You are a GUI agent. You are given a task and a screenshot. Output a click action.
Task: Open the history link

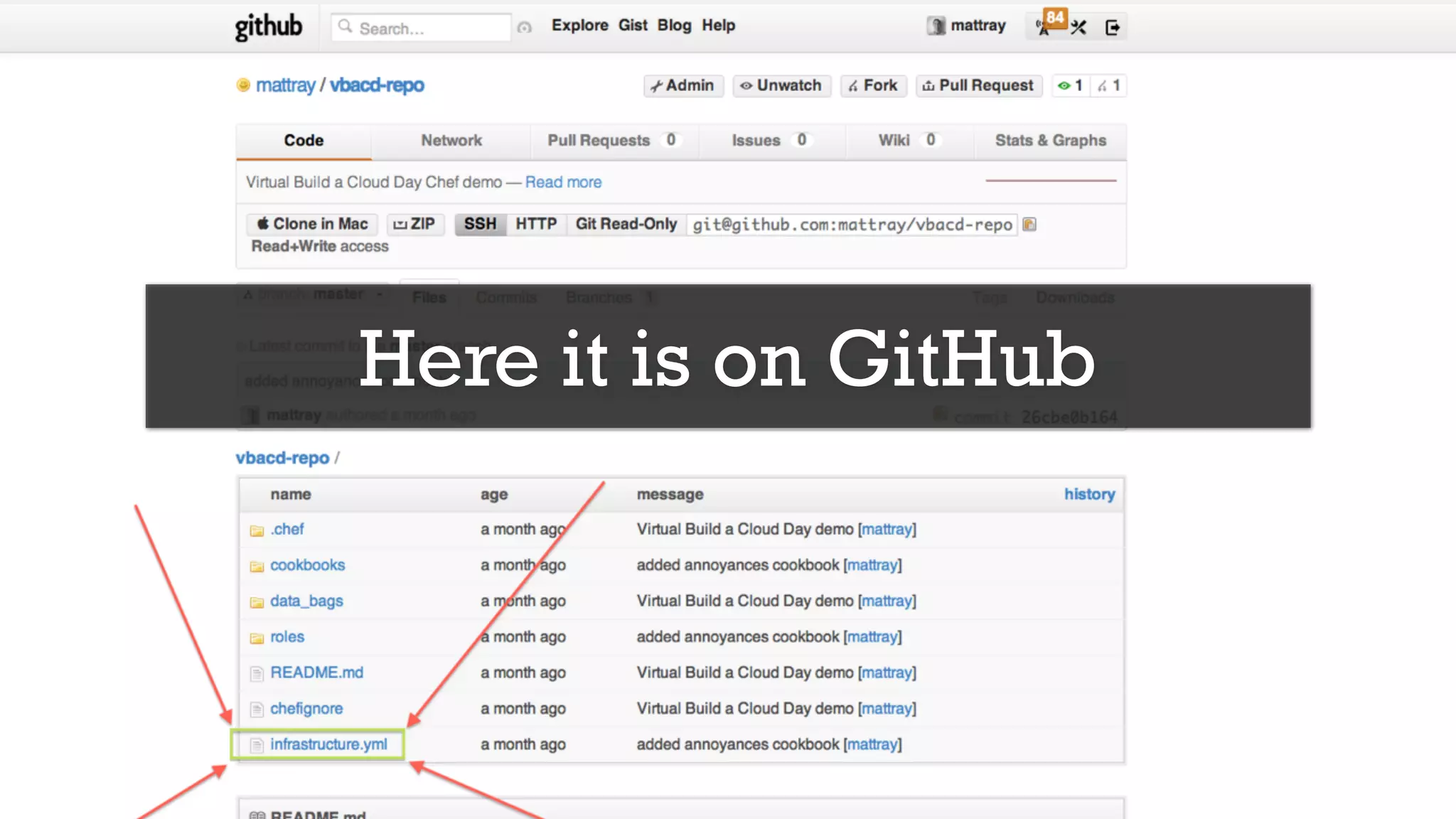coord(1089,494)
